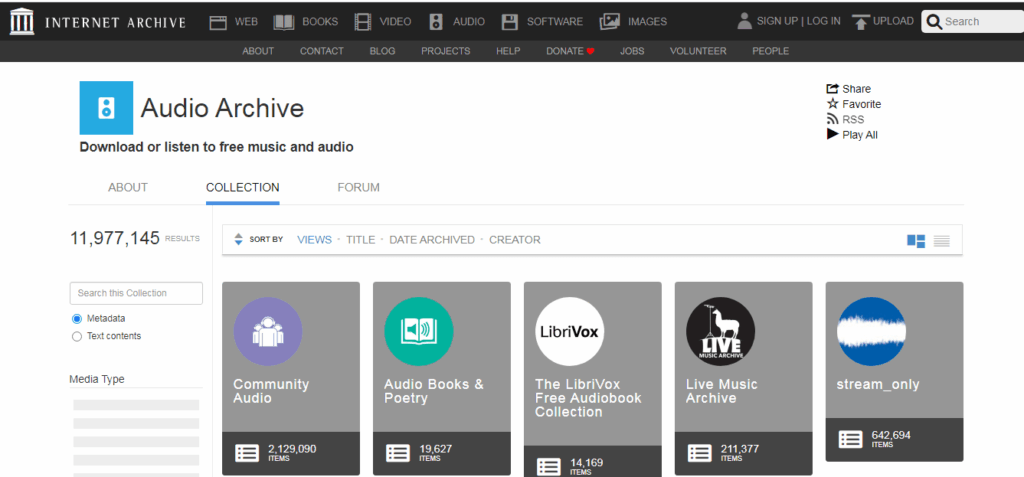This screenshot has width=1024, height=477.
Task: Open the Volunteer menu link
Action: tap(698, 51)
